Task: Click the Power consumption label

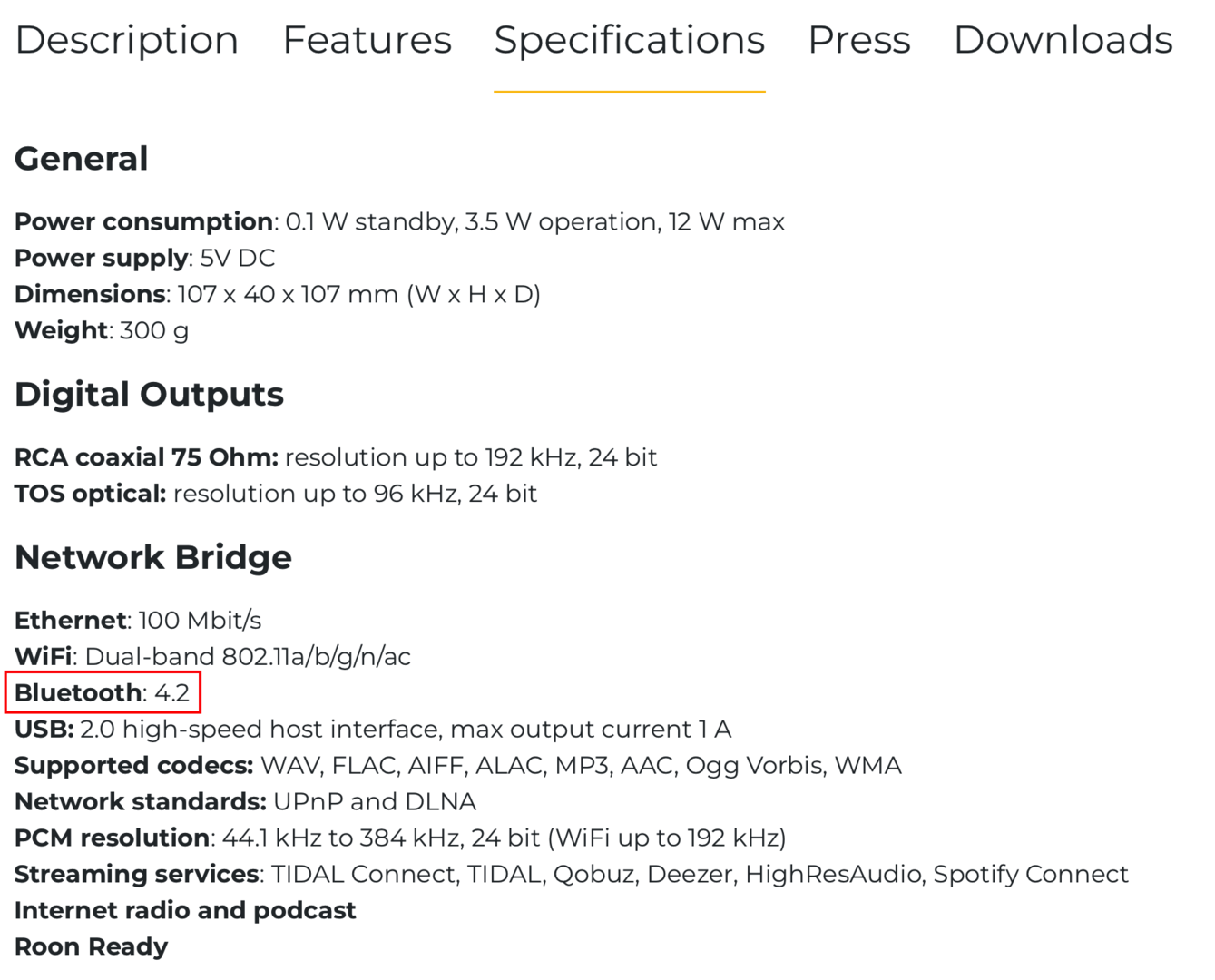Action: pos(144,221)
